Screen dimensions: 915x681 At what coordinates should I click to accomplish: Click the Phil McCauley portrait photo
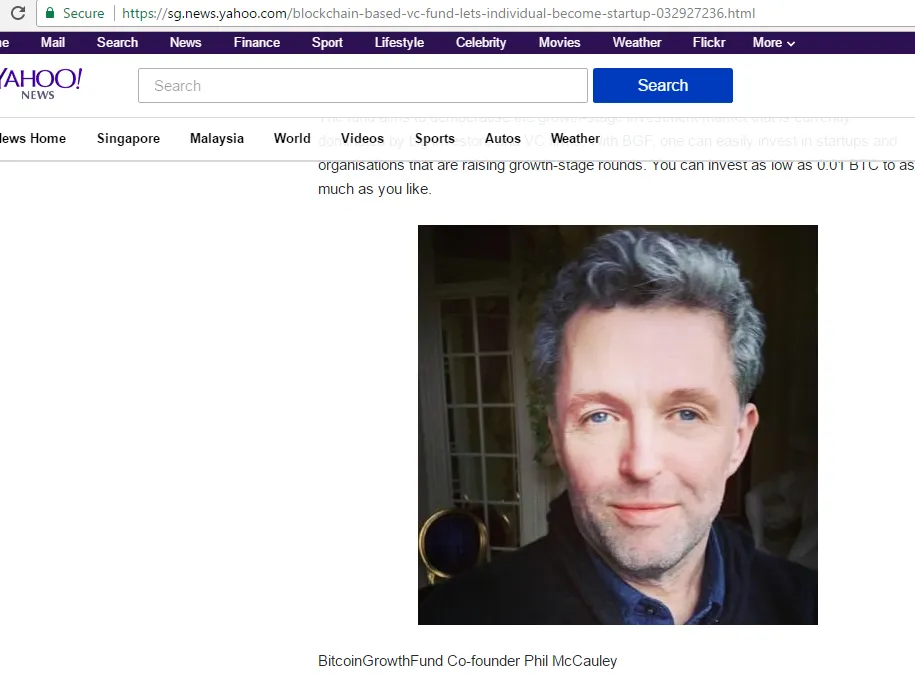[617, 425]
